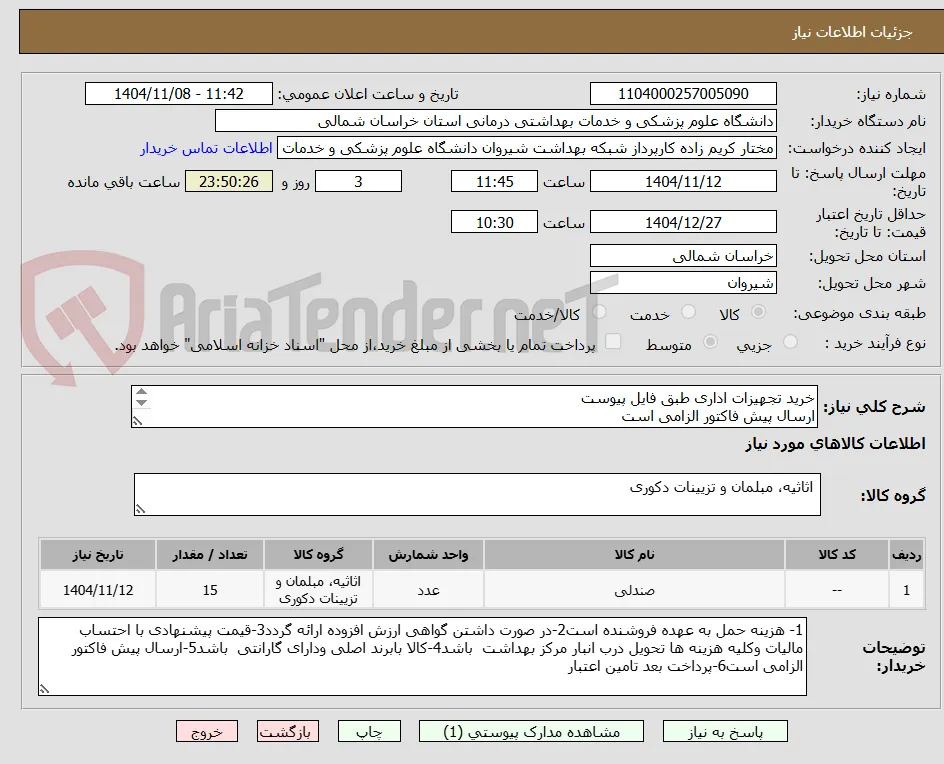Image resolution: width=944 pixels, height=764 pixels.
Task: Click the اطلاعات کالاهای مورد نیاز heading
Action: coord(835,444)
